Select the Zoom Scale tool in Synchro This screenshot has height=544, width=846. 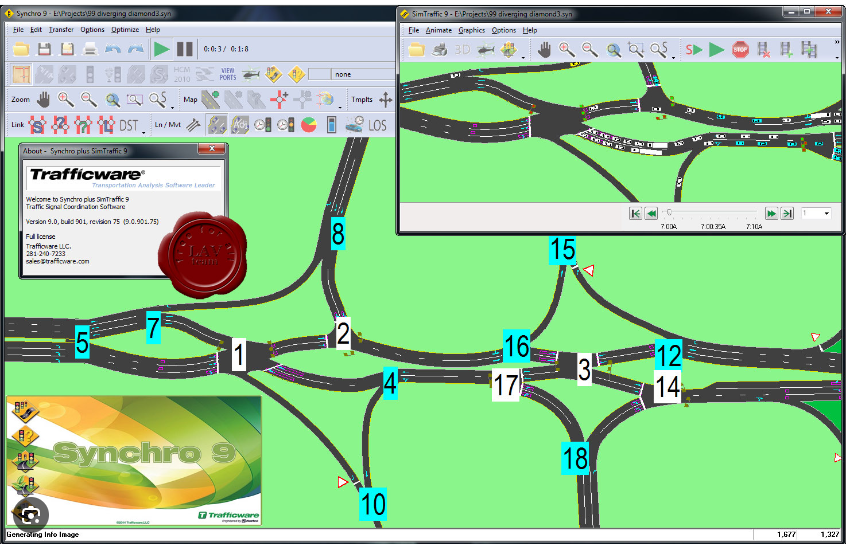[x=158, y=99]
